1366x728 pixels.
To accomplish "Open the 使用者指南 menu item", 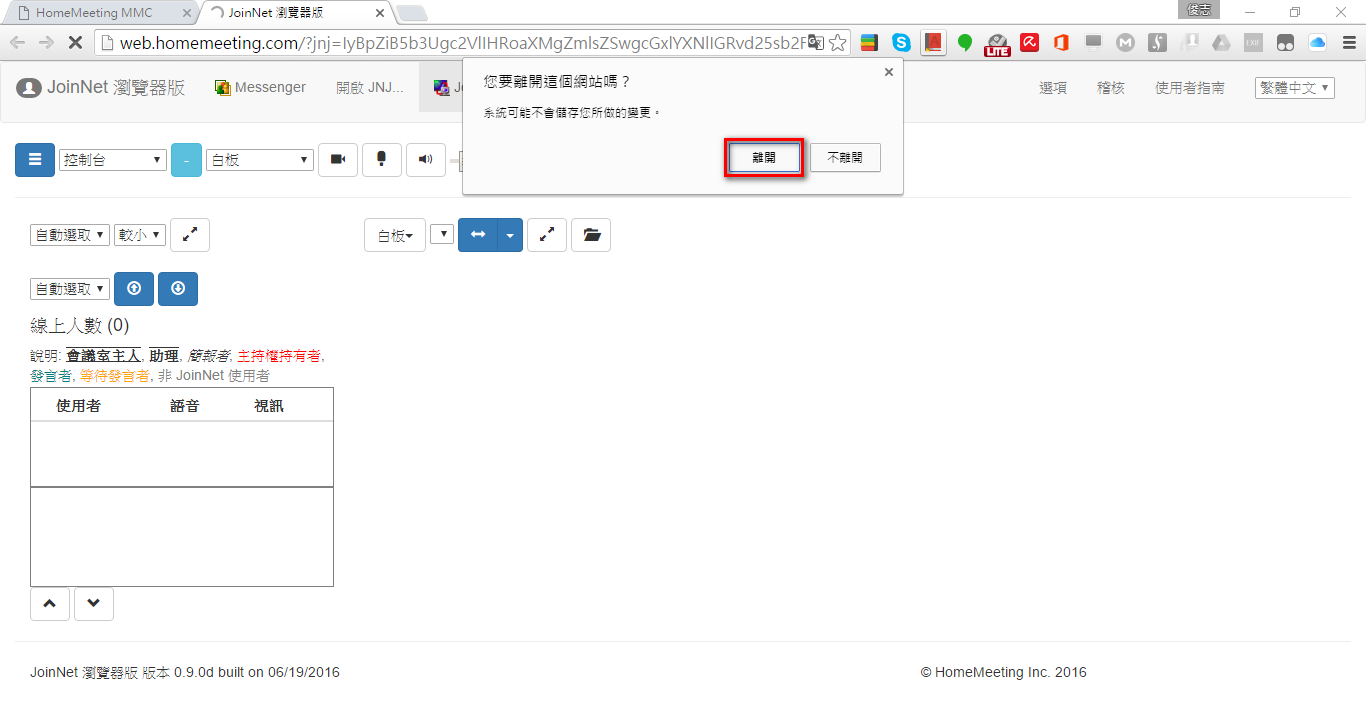I will tap(1190, 88).
